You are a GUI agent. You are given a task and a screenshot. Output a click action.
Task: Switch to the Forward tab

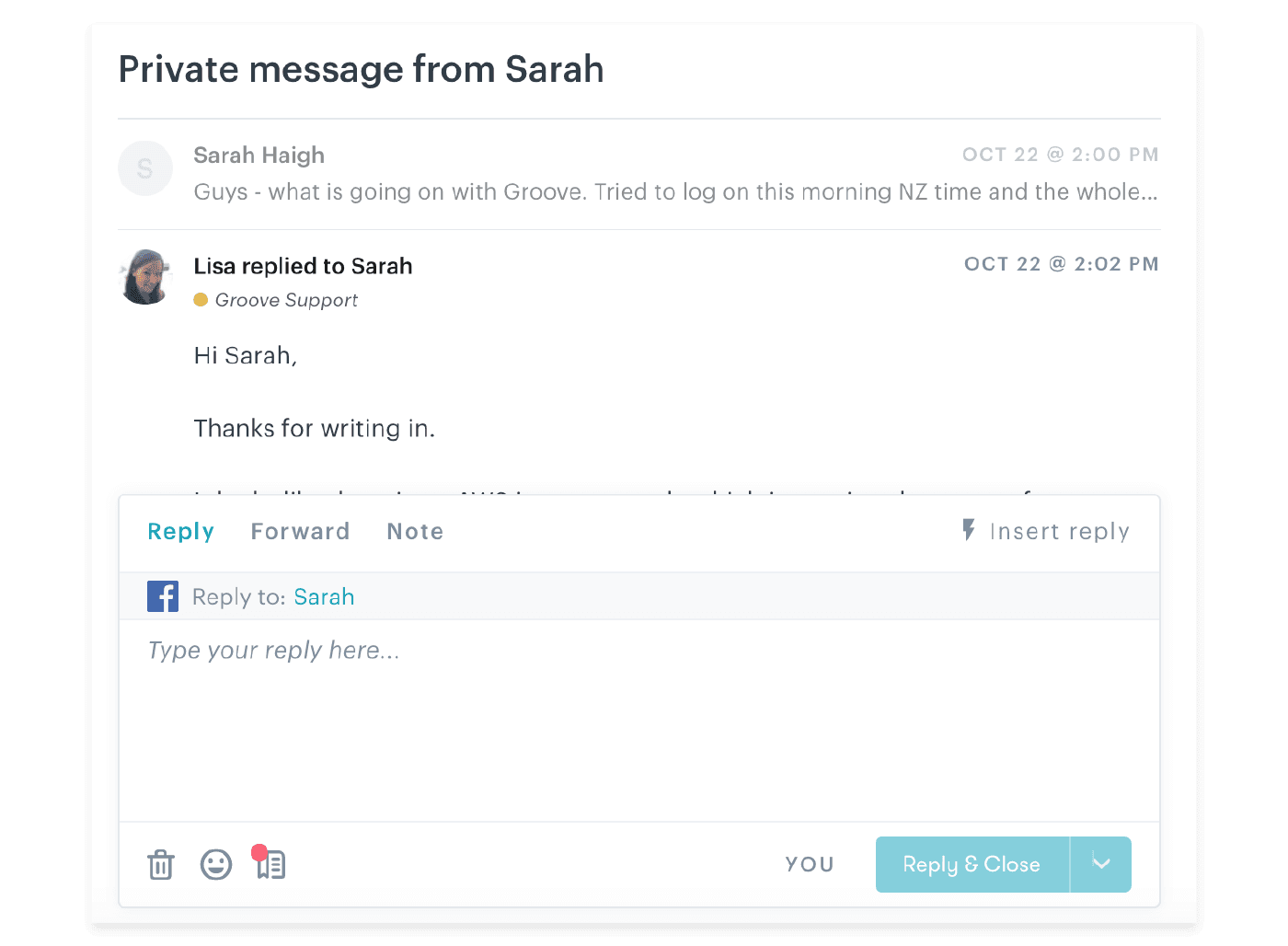[x=300, y=531]
